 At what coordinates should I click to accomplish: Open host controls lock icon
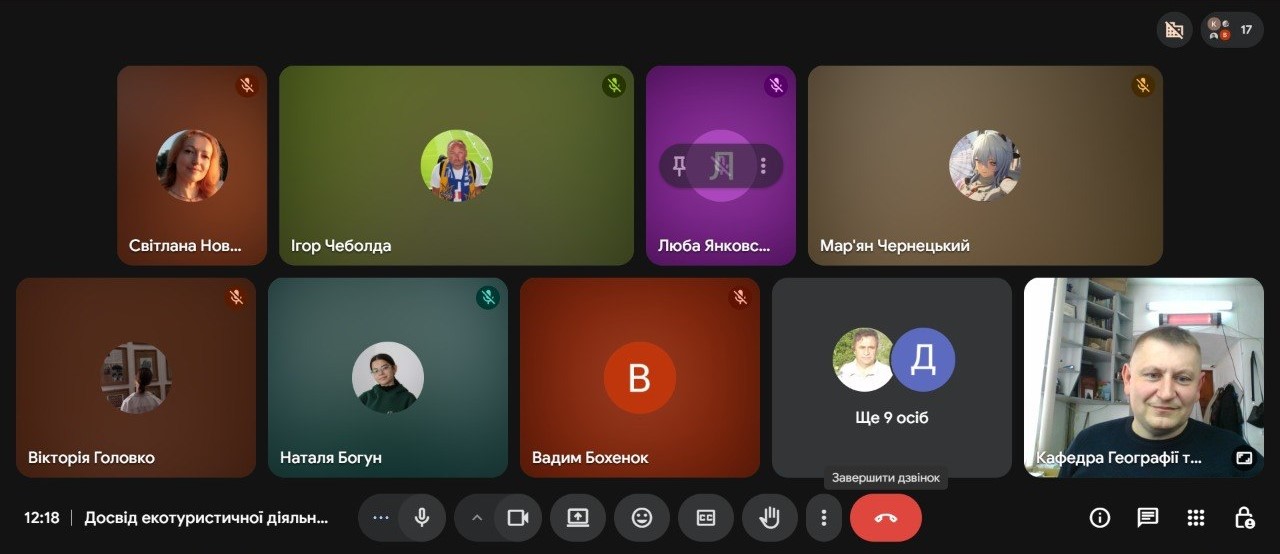1244,517
